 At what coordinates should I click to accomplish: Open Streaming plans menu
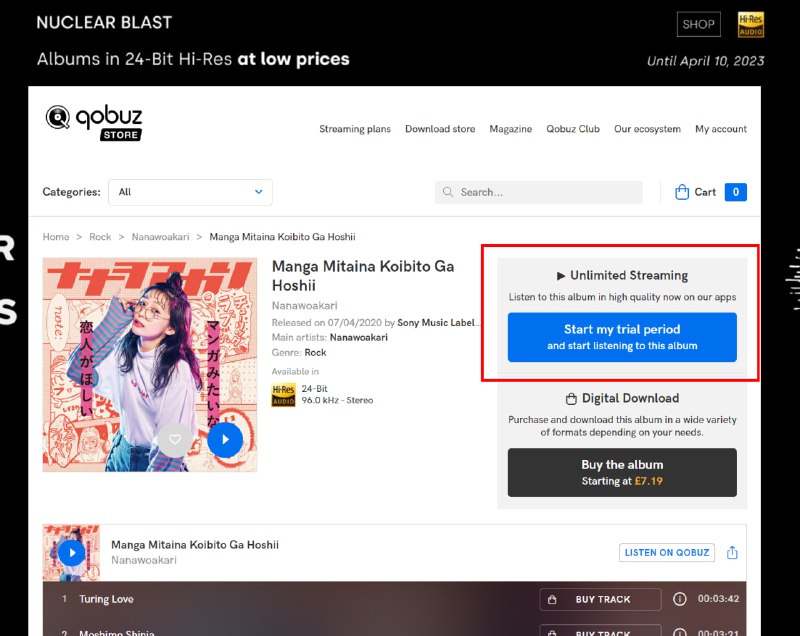click(355, 129)
